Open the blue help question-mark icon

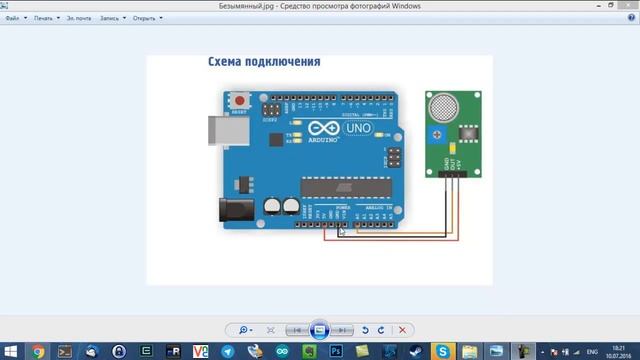(x=631, y=18)
